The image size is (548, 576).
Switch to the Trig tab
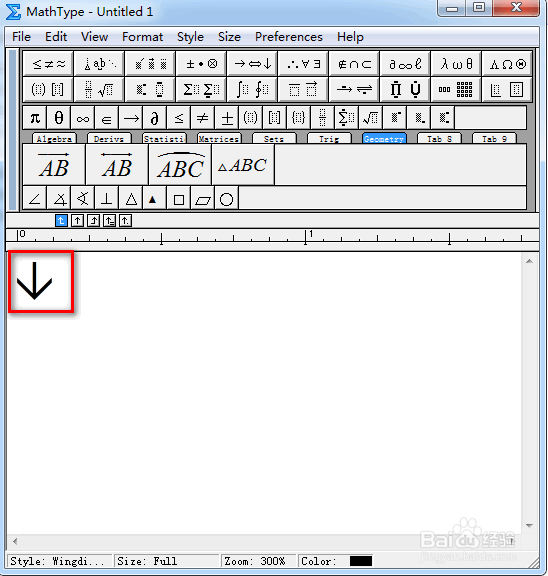(x=329, y=138)
